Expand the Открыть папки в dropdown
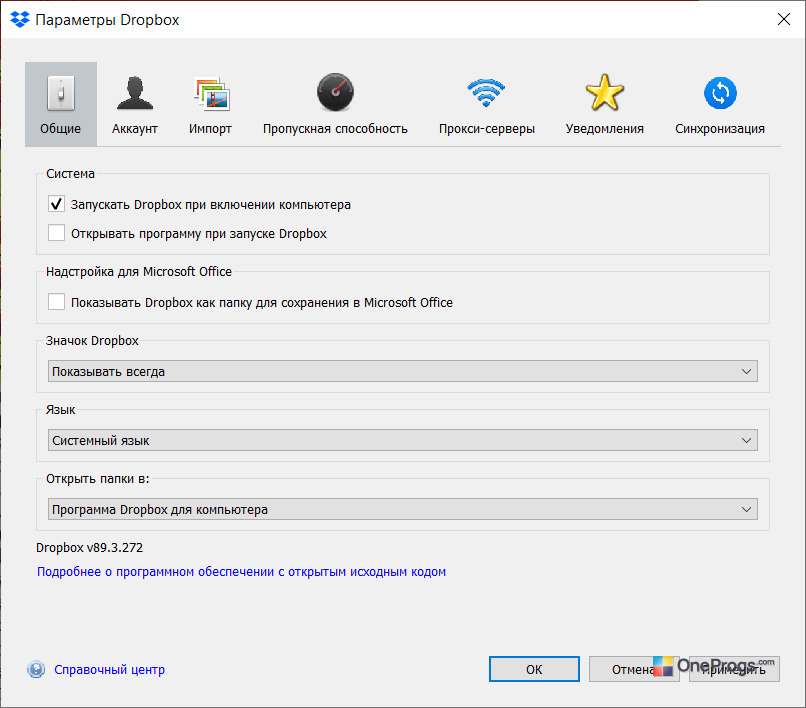The image size is (806, 708). point(402,509)
